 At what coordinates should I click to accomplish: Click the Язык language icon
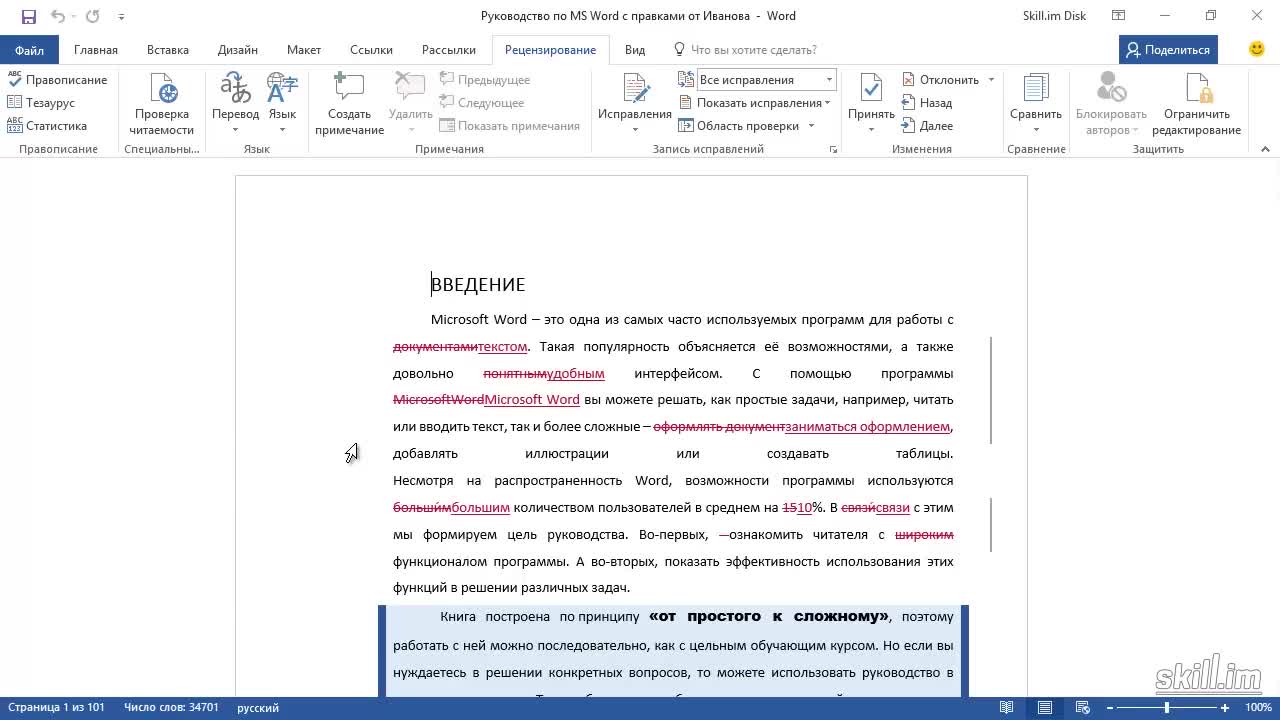pyautogui.click(x=282, y=88)
